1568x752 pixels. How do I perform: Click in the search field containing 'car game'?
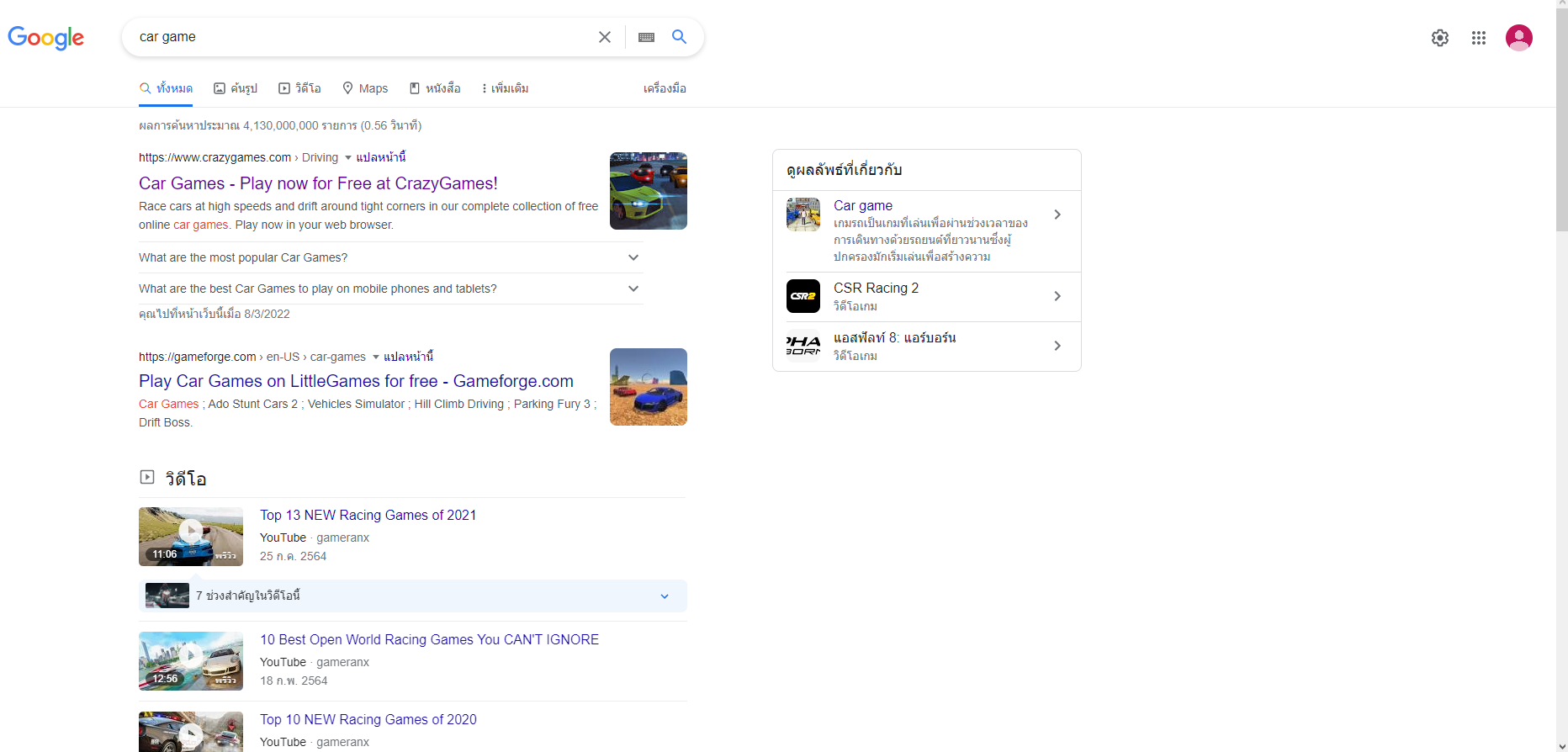pos(362,37)
